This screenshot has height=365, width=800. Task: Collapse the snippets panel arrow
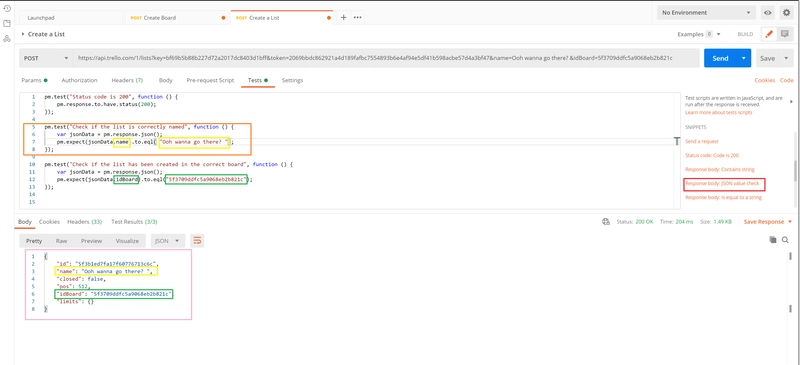tap(791, 102)
